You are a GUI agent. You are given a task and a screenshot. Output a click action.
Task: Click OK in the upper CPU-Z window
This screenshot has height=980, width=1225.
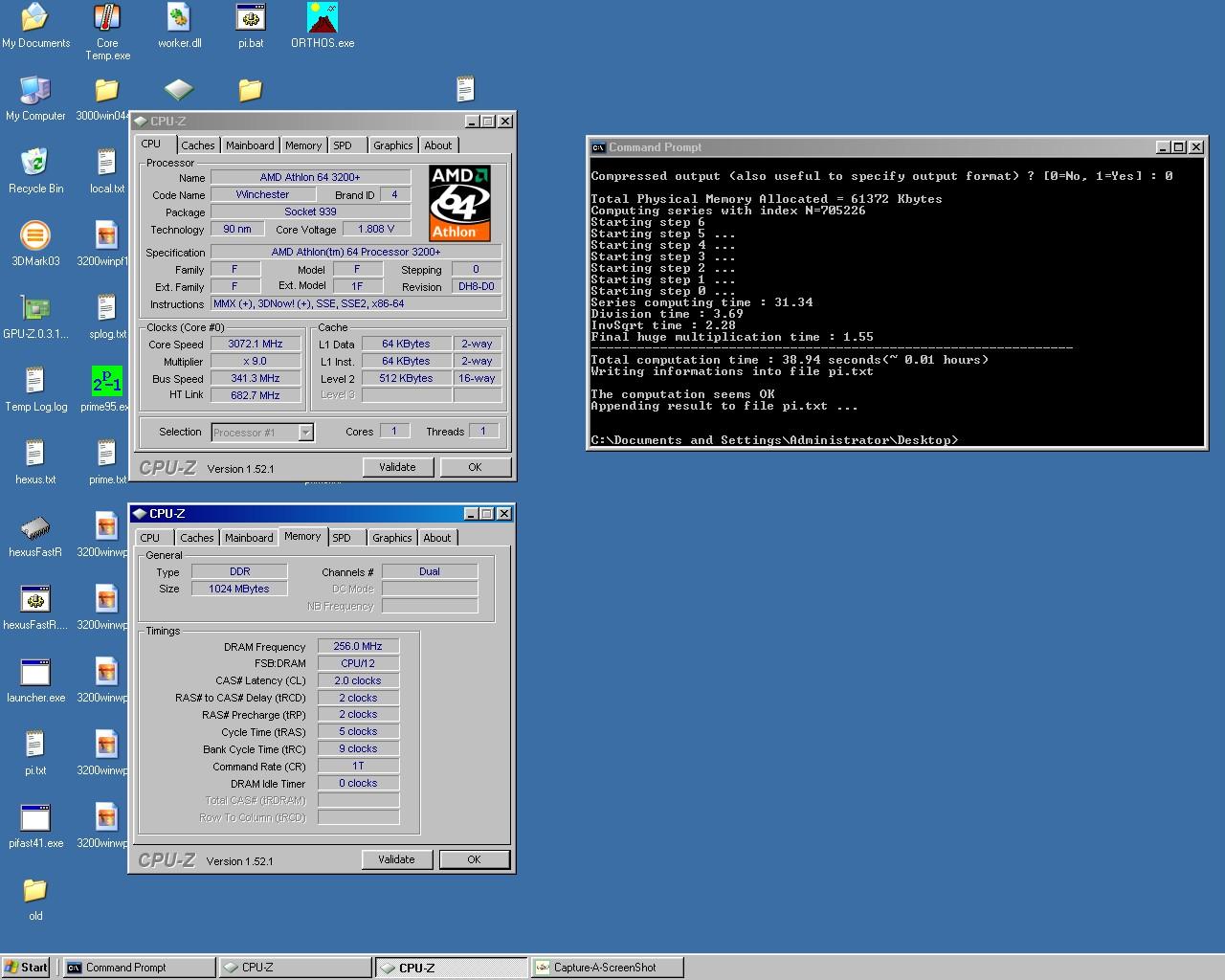pyautogui.click(x=475, y=467)
